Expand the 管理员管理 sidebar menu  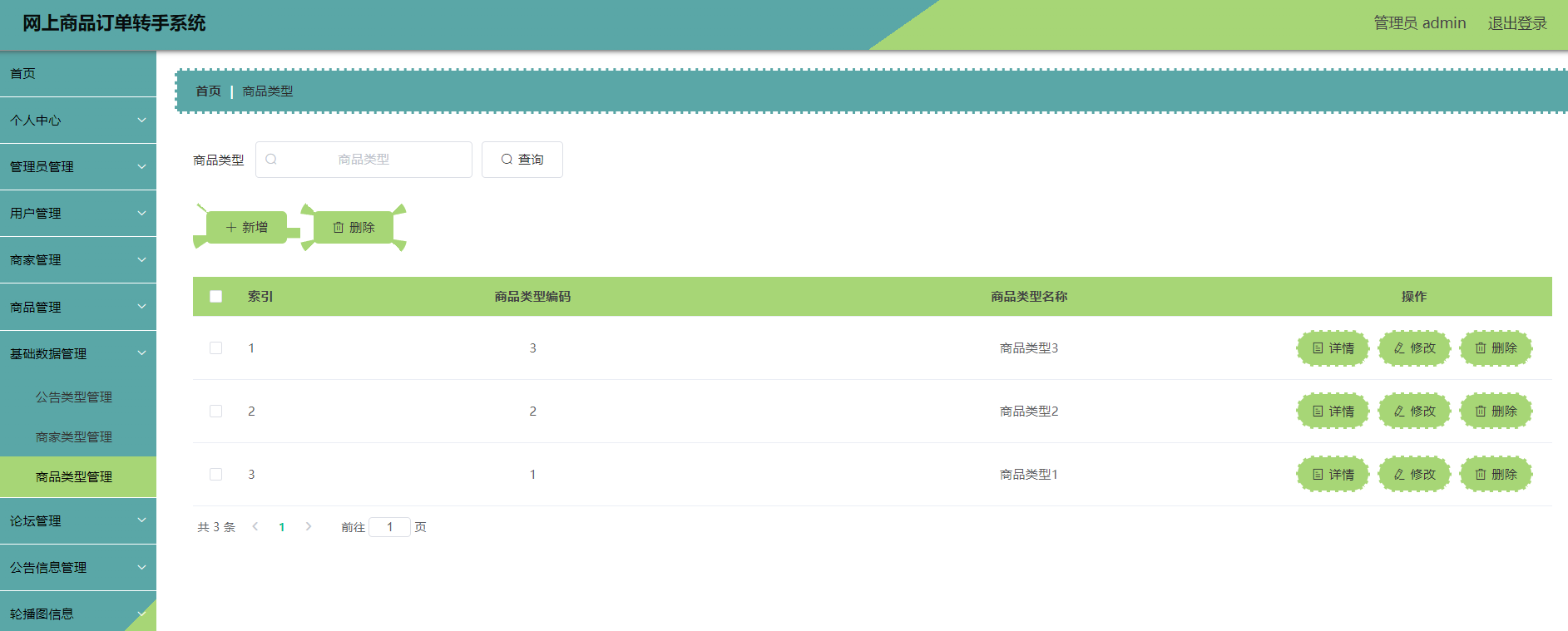coord(78,167)
